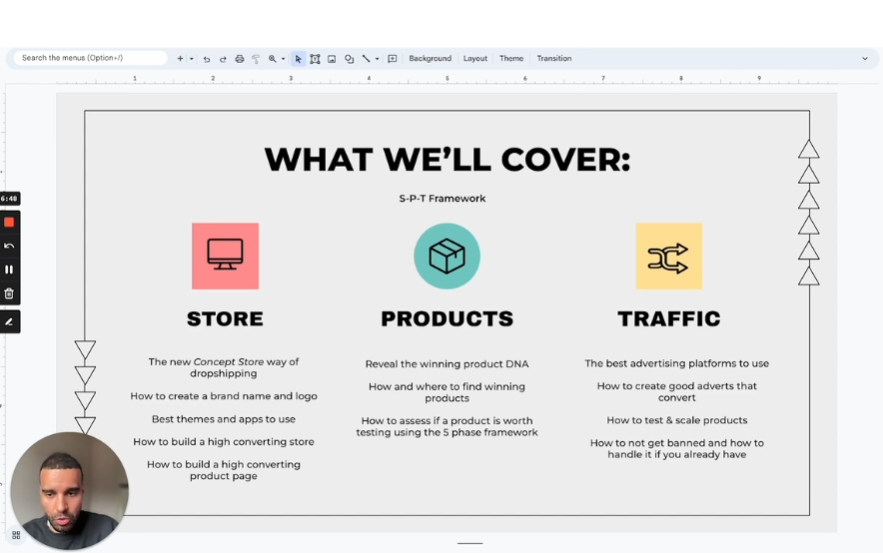Click the Theme button
Screen dimensions: 883x553
click(511, 59)
